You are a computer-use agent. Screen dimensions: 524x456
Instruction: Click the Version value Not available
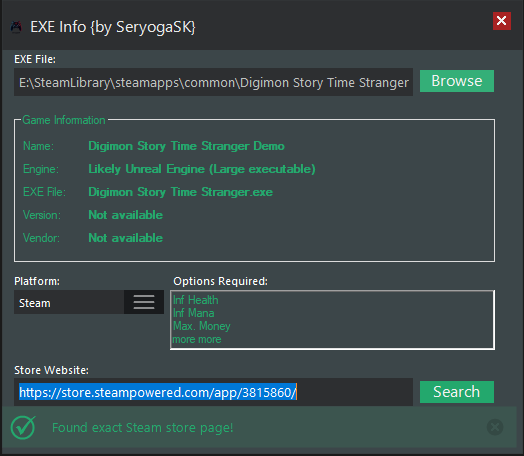click(125, 215)
